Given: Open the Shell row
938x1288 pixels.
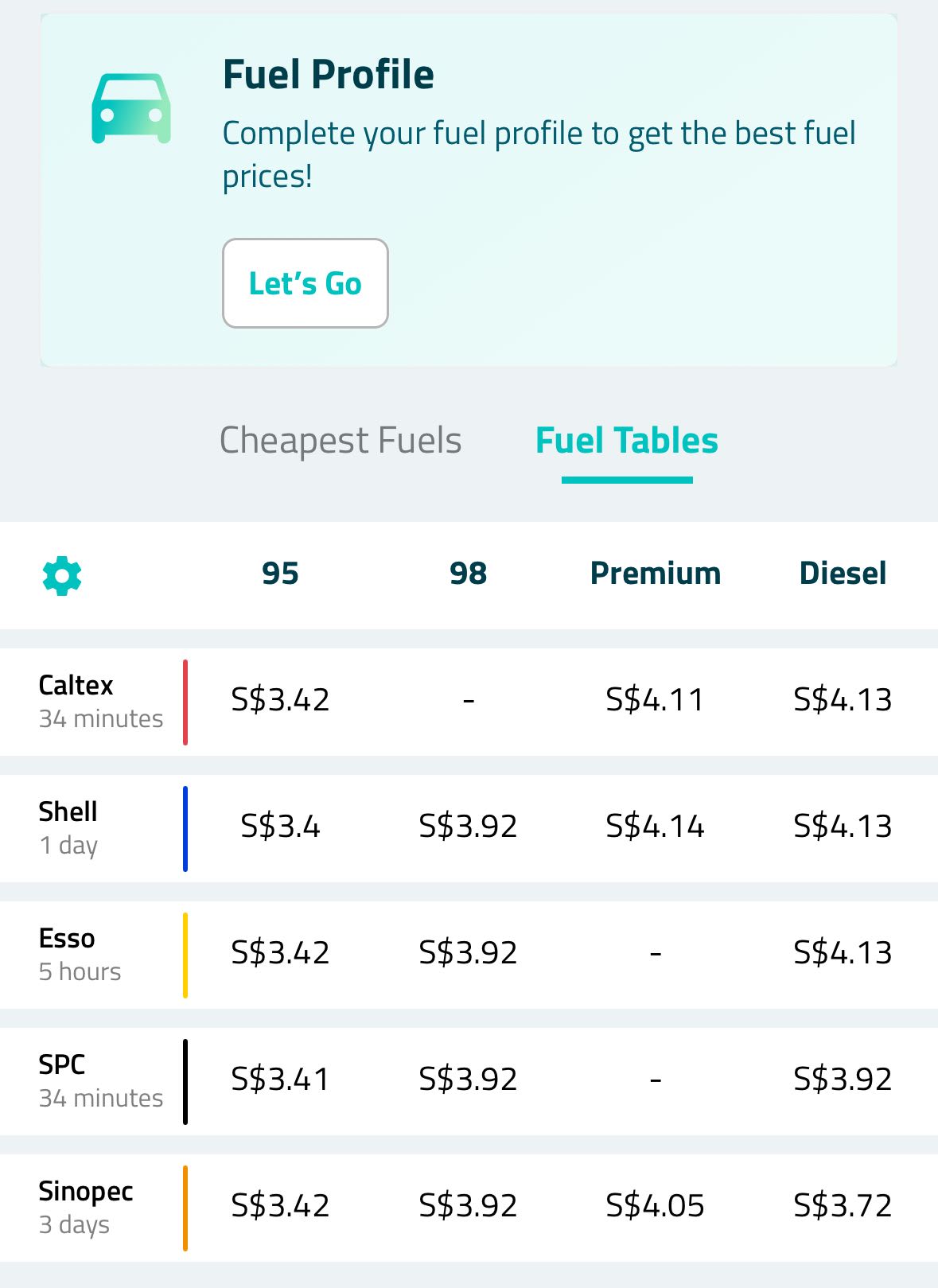Looking at the screenshot, I should 469,828.
